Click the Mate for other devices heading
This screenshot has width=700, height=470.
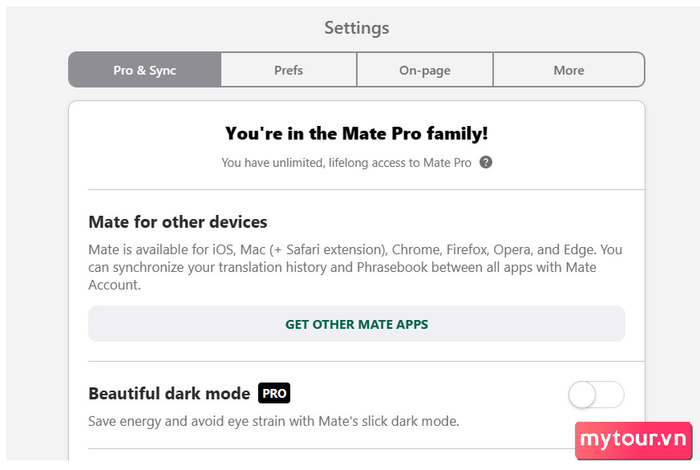tap(178, 222)
